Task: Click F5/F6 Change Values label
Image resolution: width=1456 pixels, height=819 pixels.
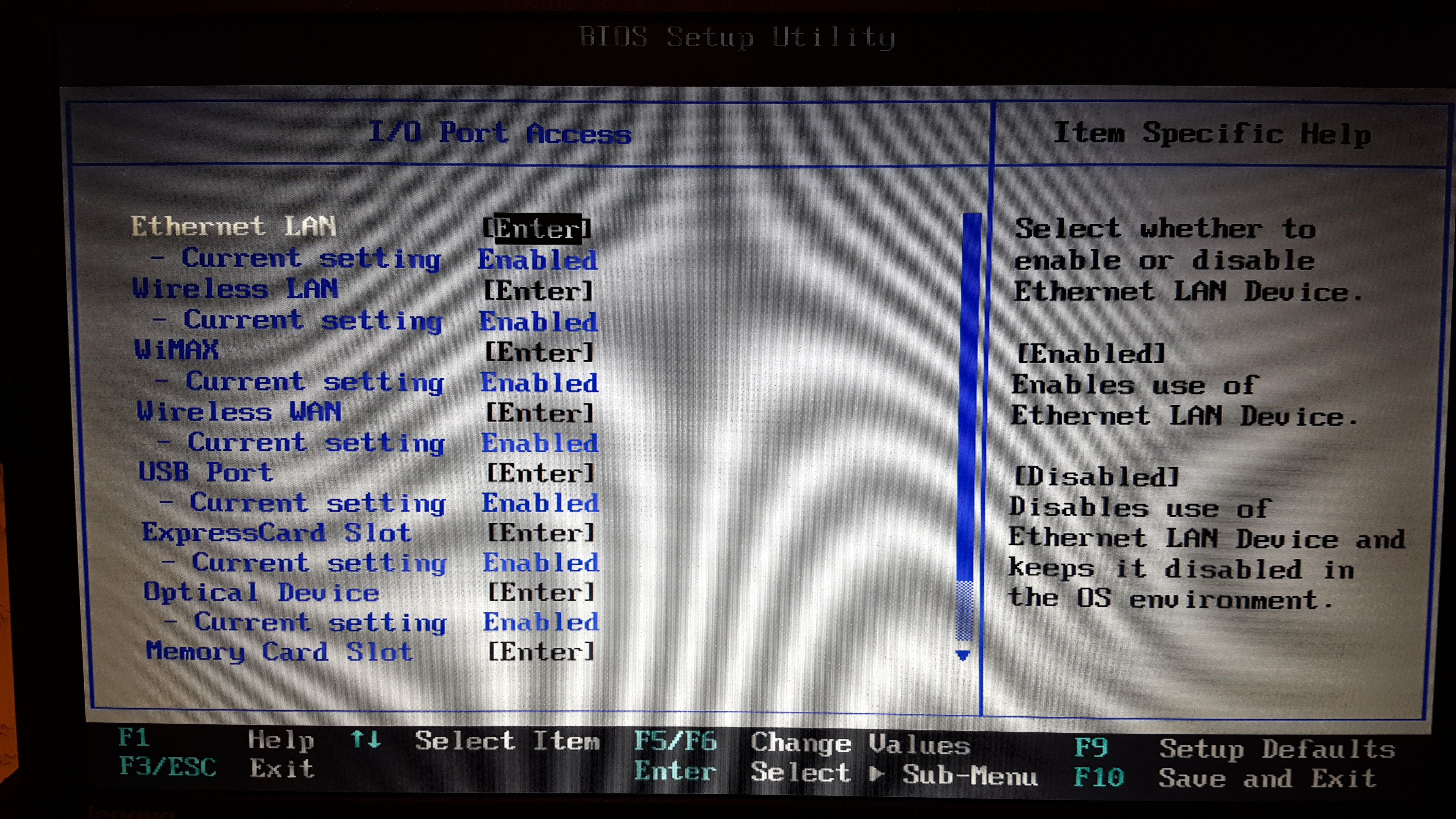Action: pos(676,741)
